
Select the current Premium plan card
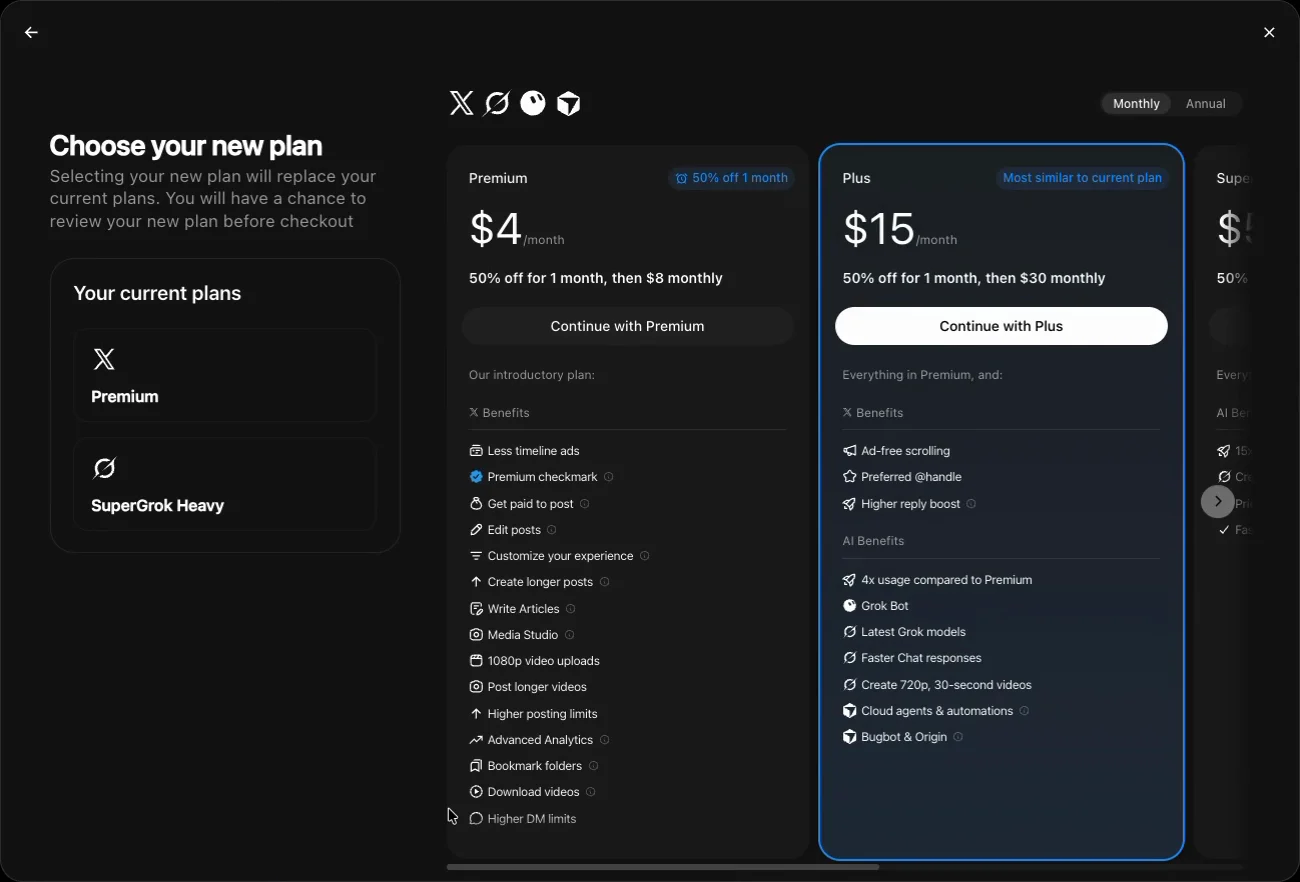click(225, 376)
